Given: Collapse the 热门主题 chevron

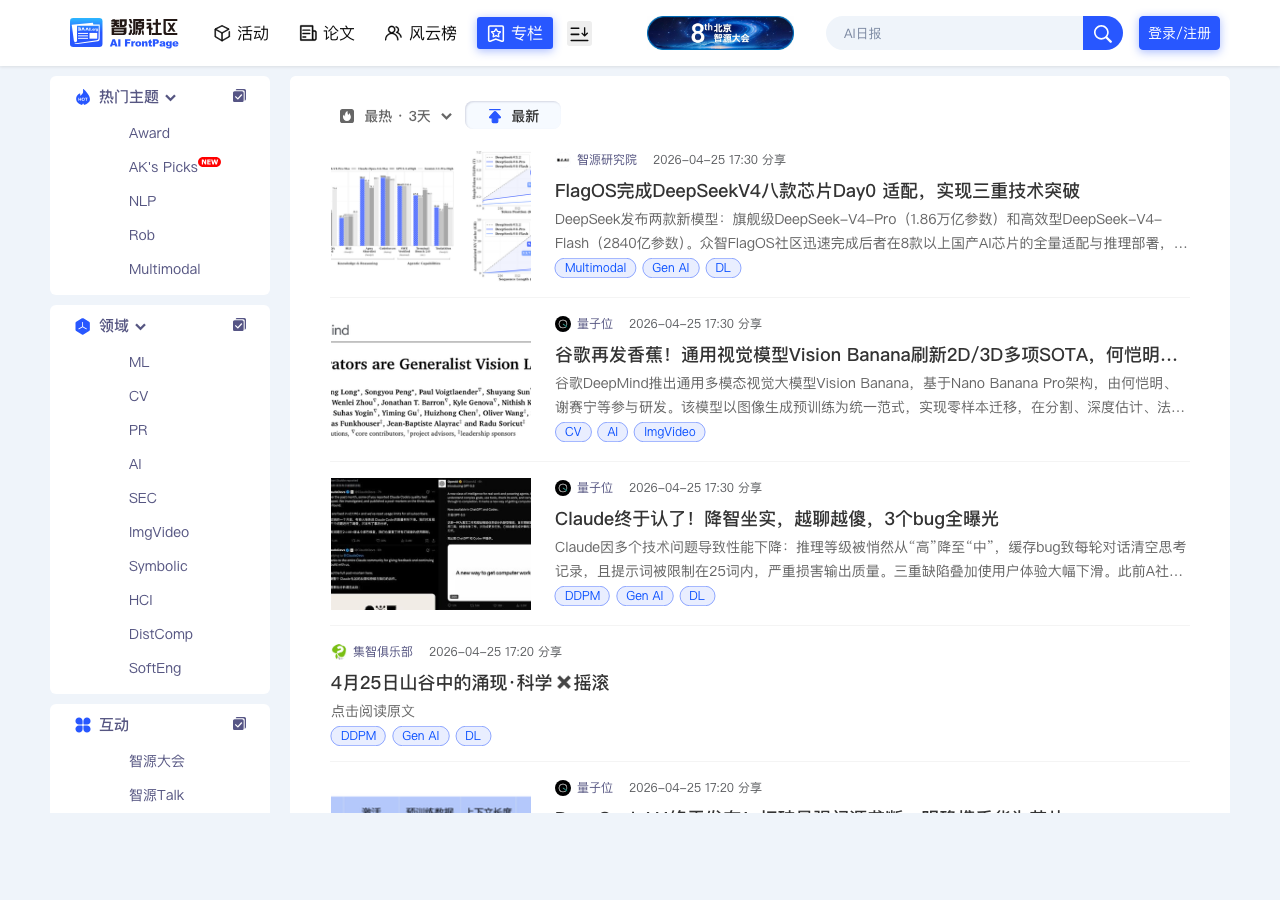Looking at the screenshot, I should (171, 97).
